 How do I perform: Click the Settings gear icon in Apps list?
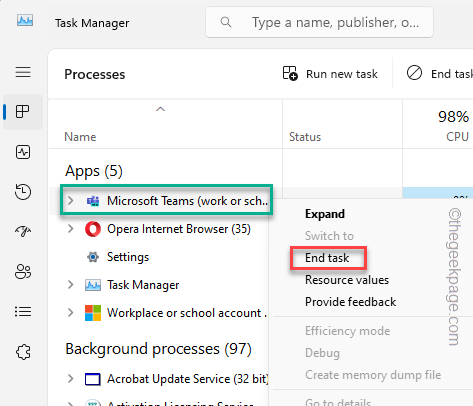pos(93,257)
